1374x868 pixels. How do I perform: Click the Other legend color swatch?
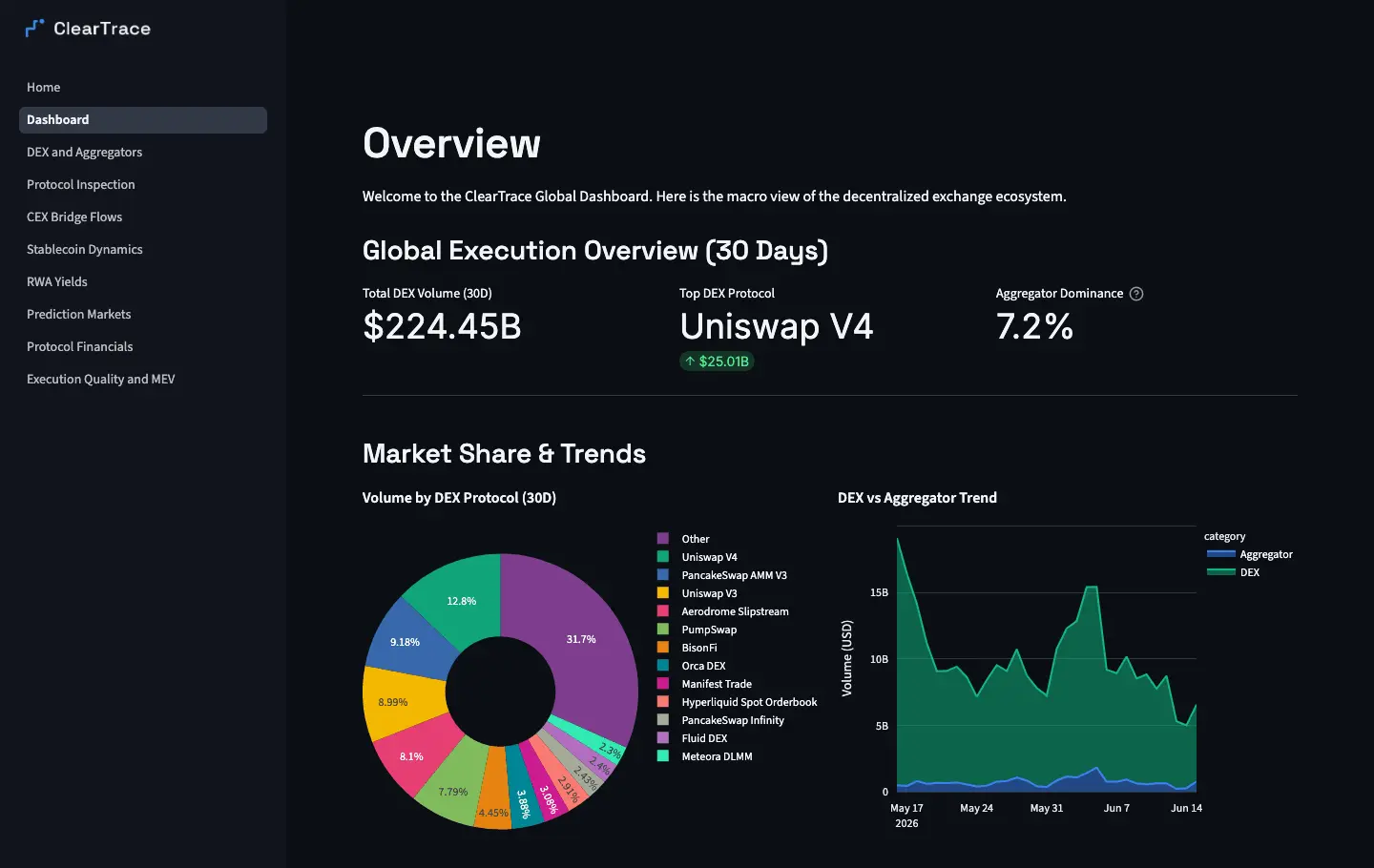point(663,539)
